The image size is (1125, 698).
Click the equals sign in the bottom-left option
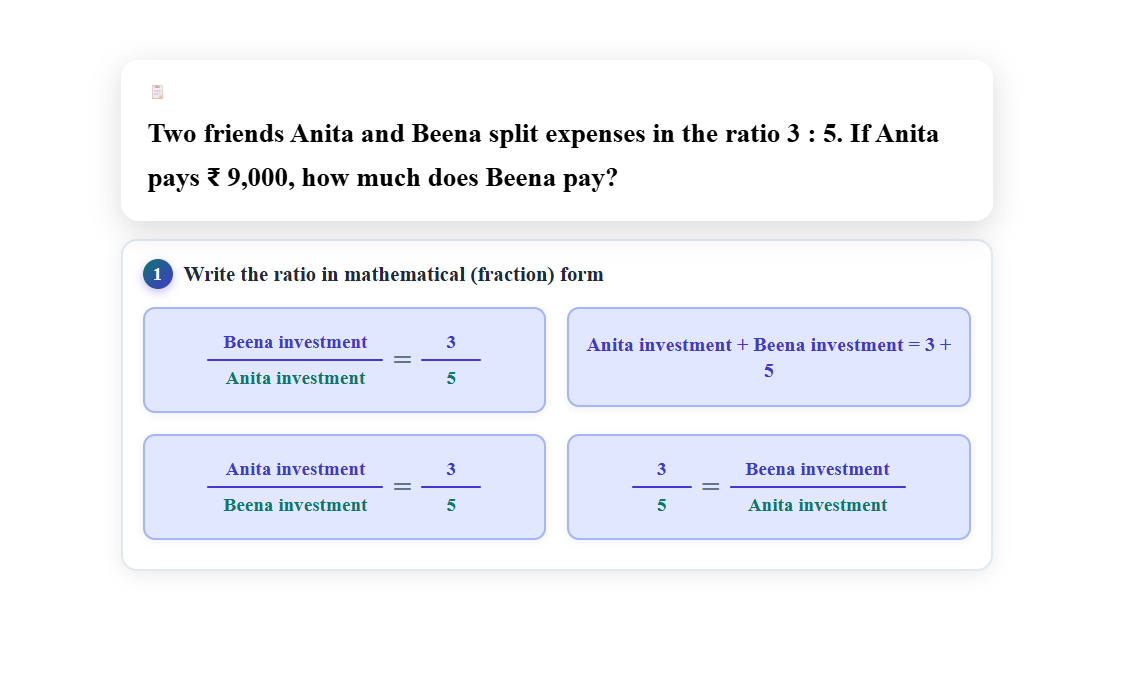coord(401,487)
